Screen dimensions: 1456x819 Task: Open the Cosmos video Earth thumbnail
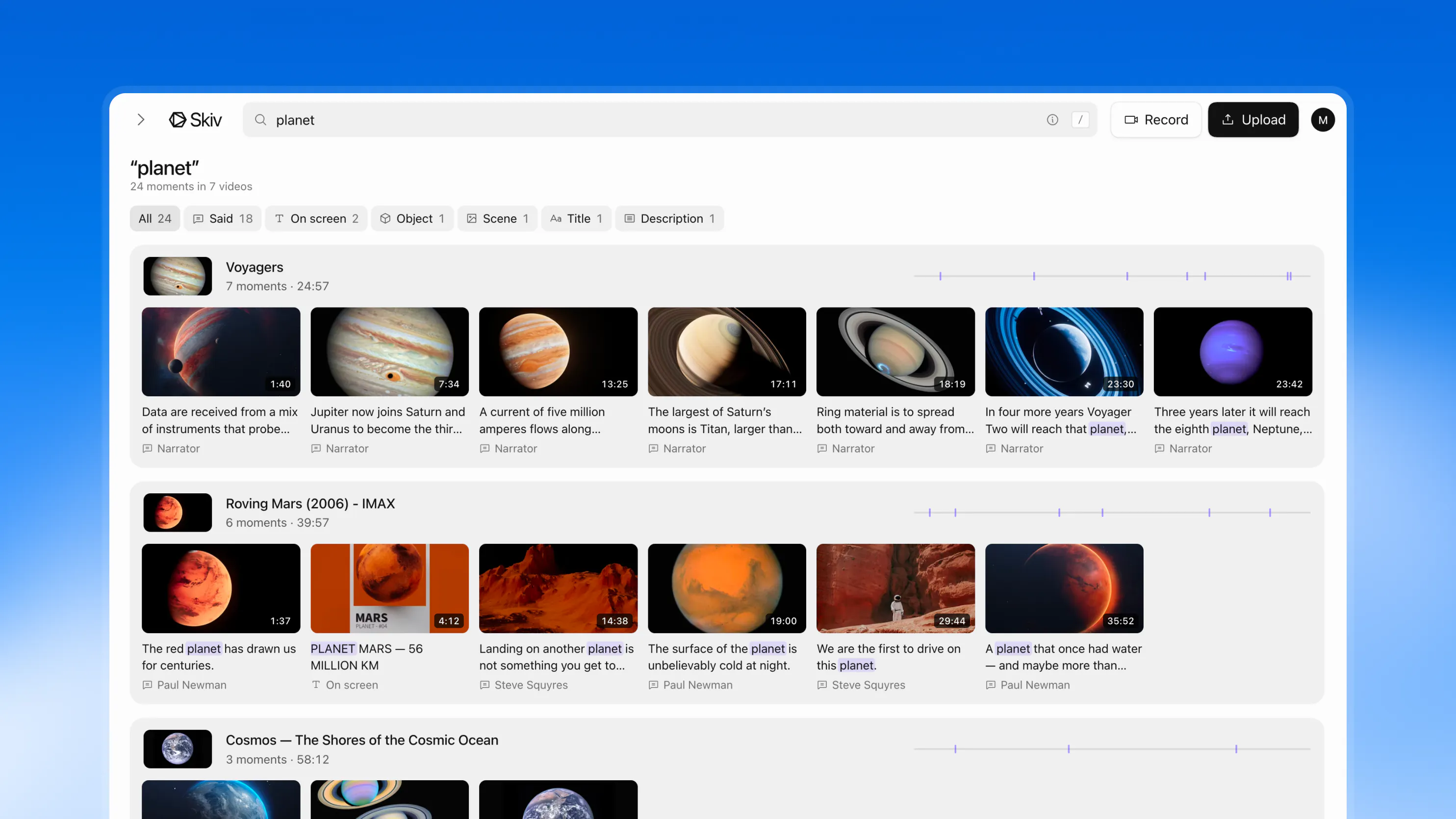click(x=178, y=749)
